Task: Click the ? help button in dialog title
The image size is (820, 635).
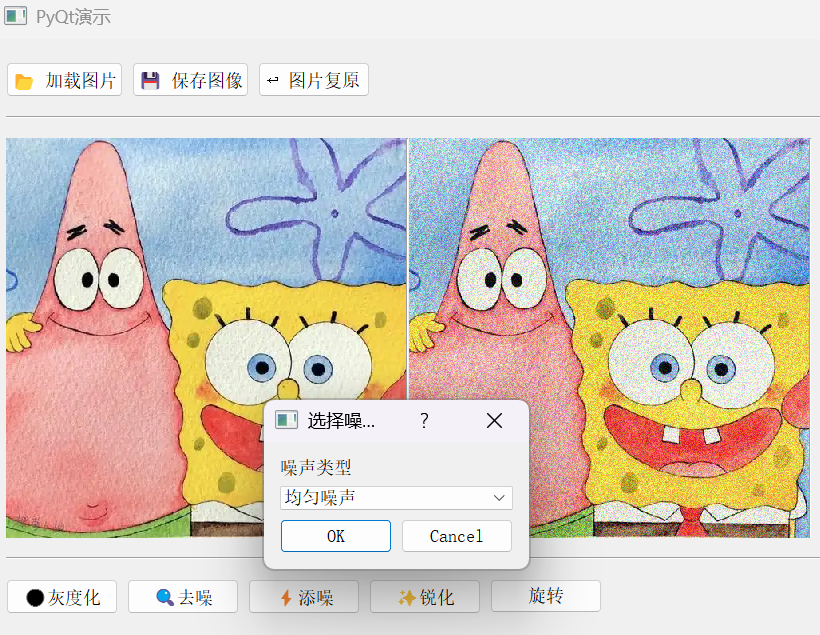Action: tap(424, 421)
